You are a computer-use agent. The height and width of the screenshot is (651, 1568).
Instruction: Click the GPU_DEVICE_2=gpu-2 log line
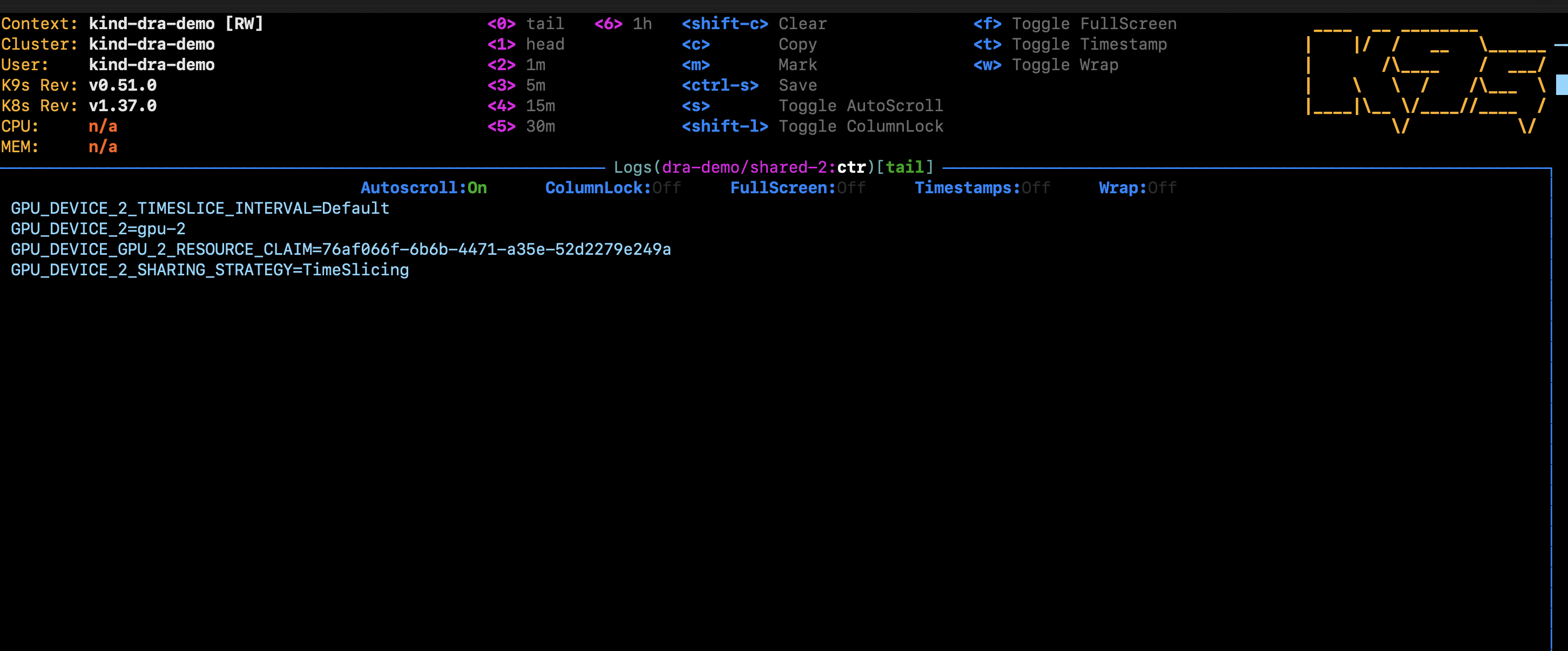(x=98, y=229)
